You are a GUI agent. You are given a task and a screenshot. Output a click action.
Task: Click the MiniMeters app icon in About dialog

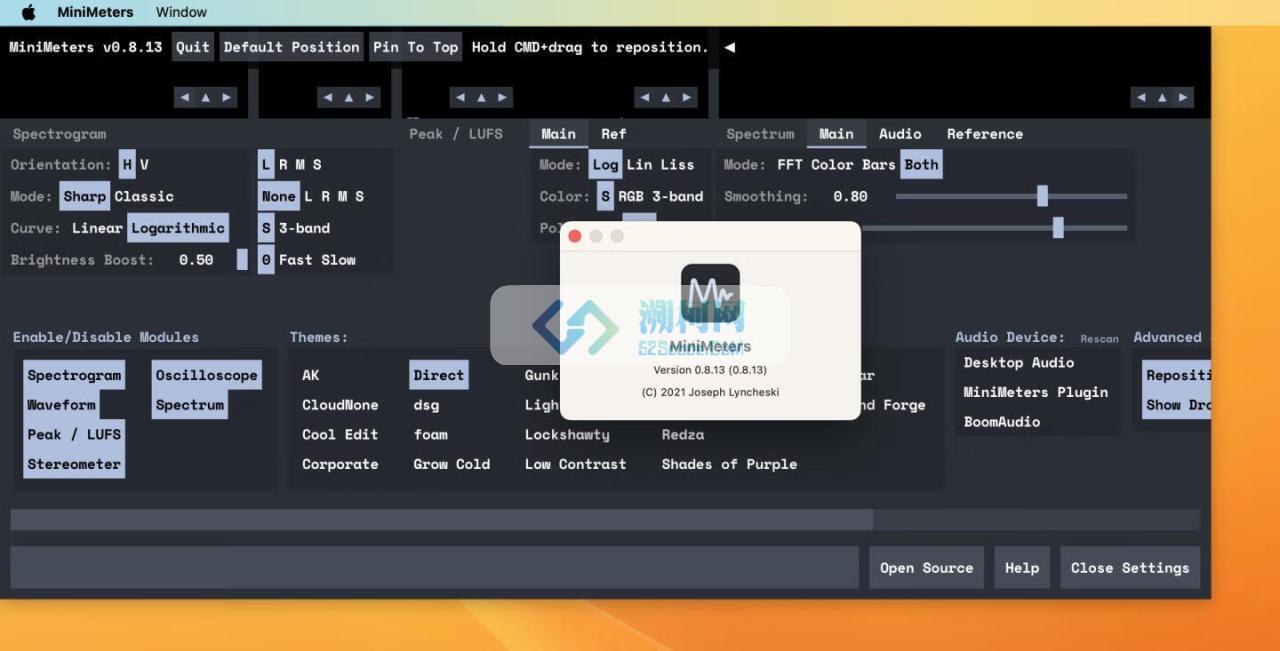click(710, 293)
